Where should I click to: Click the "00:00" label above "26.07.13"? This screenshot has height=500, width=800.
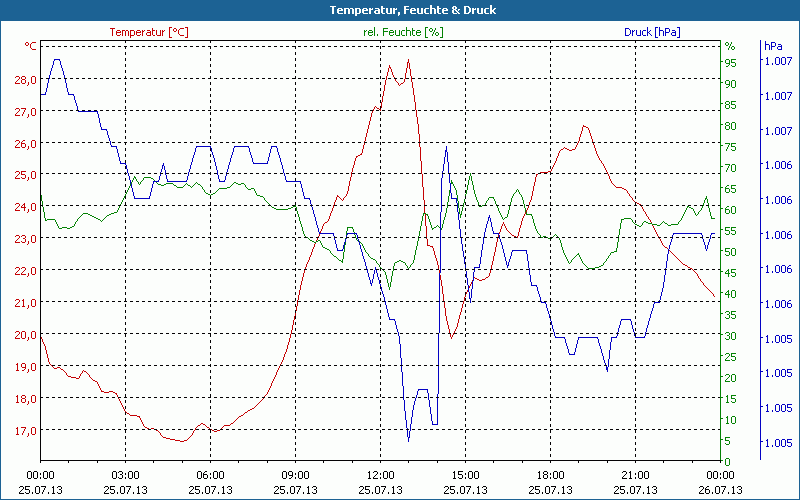720,476
